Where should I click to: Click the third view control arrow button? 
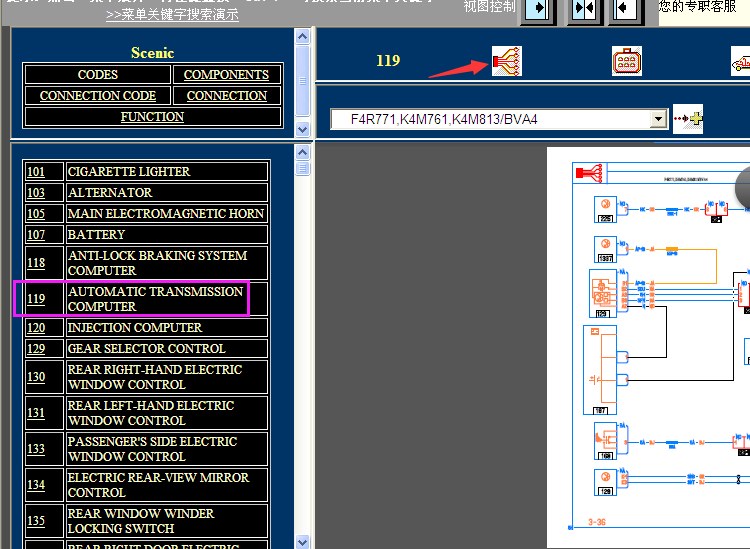(x=626, y=9)
